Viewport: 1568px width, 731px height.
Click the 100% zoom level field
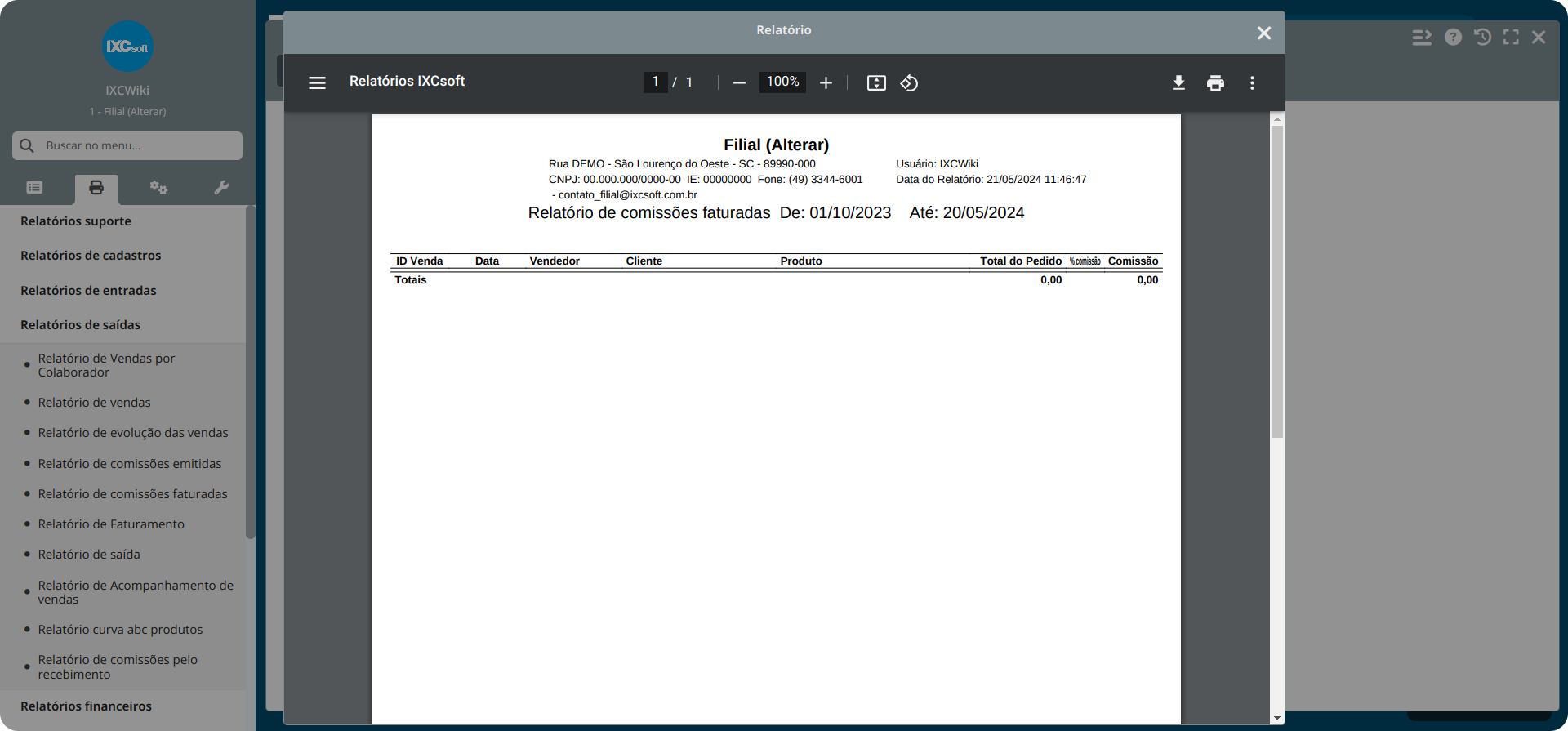pos(782,82)
